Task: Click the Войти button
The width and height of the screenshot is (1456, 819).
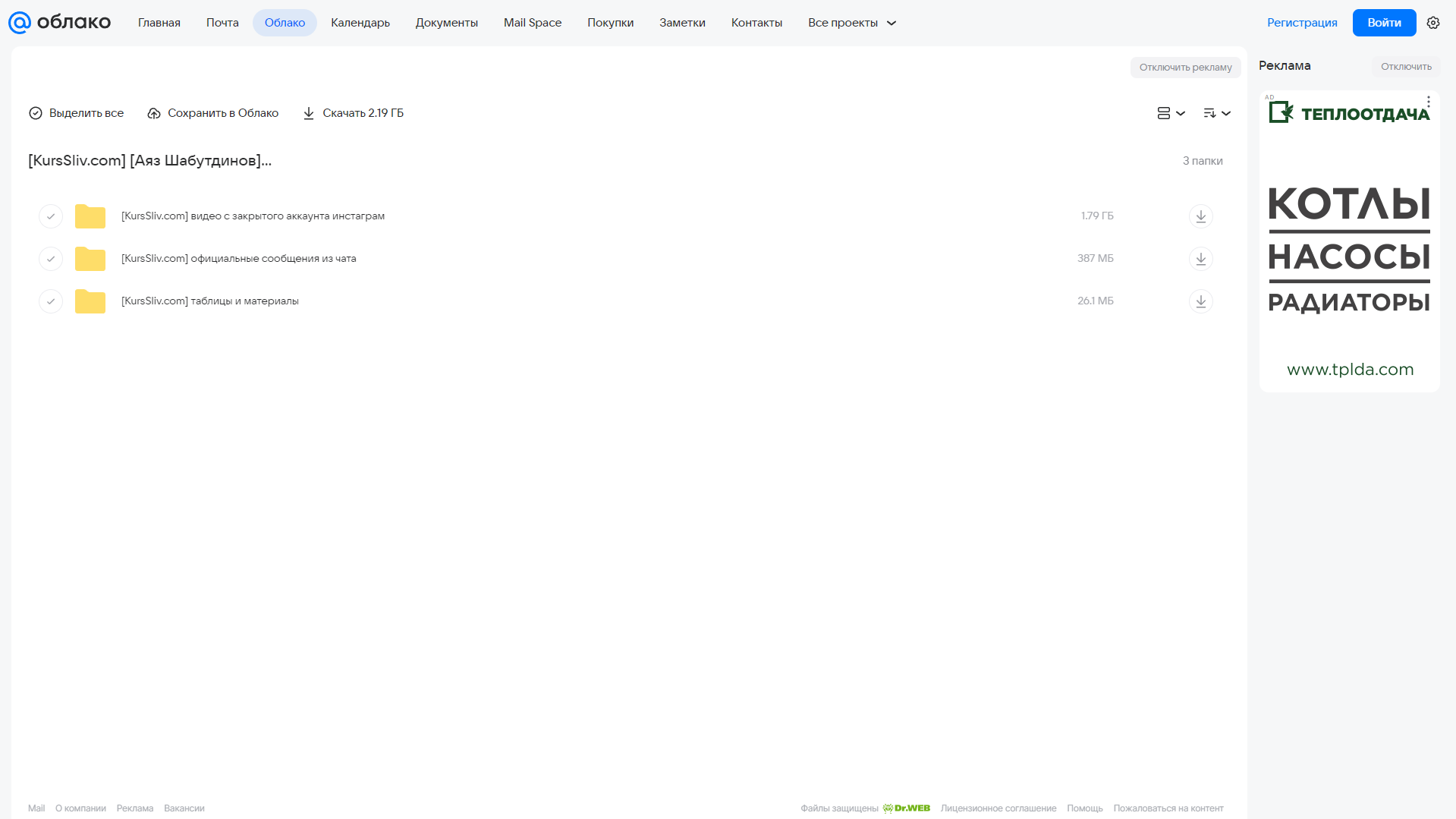Action: (1384, 23)
